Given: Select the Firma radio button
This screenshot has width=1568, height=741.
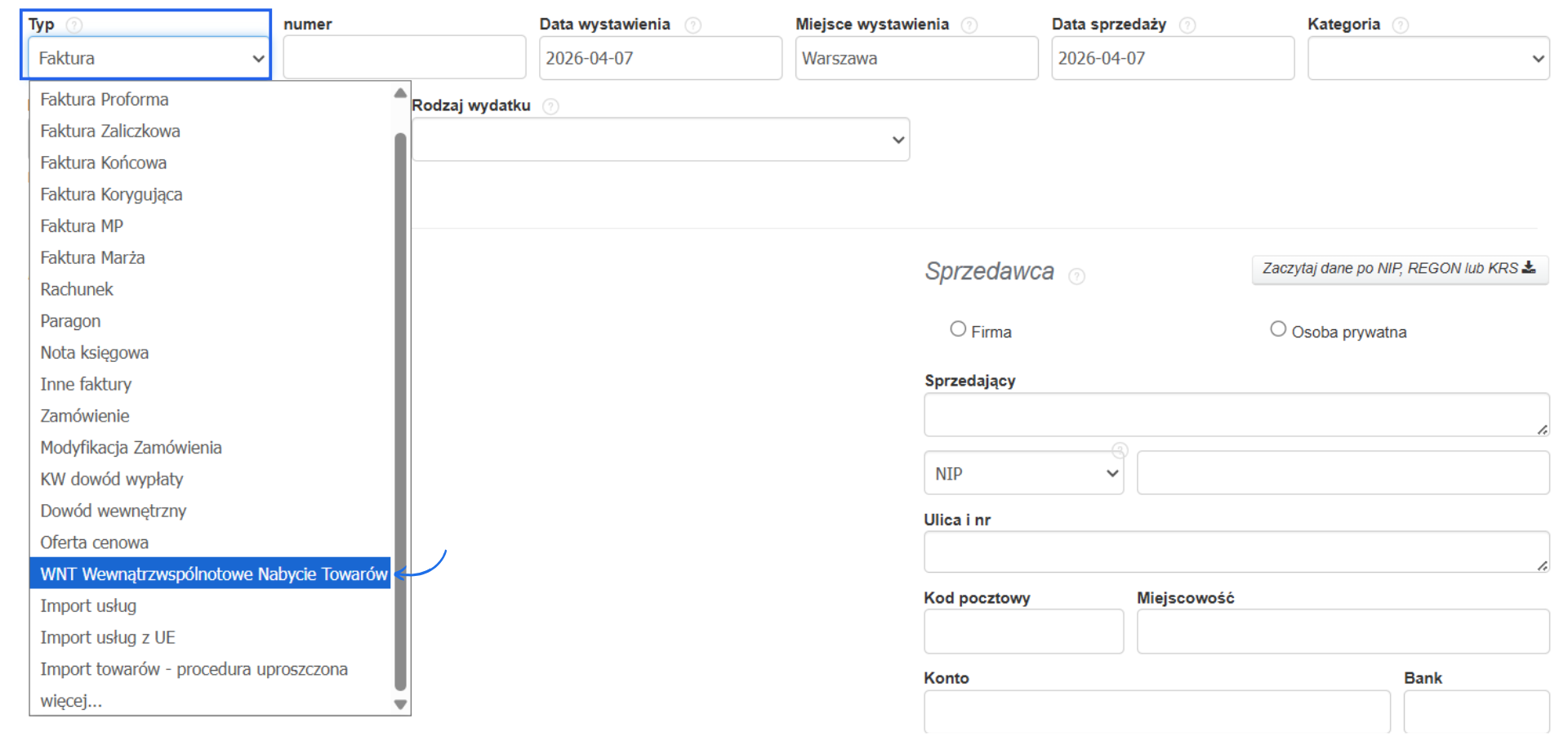Looking at the screenshot, I should pyautogui.click(x=958, y=329).
